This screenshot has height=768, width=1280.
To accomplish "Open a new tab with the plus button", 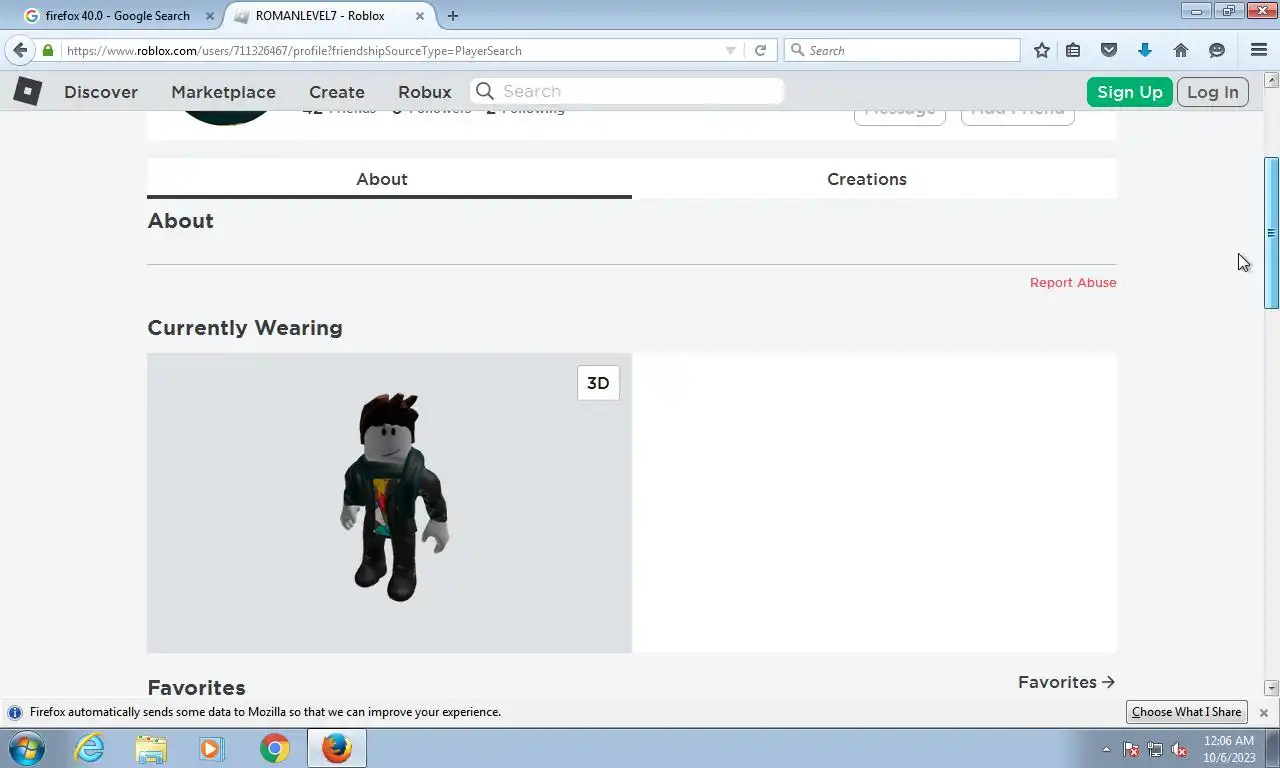I will (x=453, y=16).
